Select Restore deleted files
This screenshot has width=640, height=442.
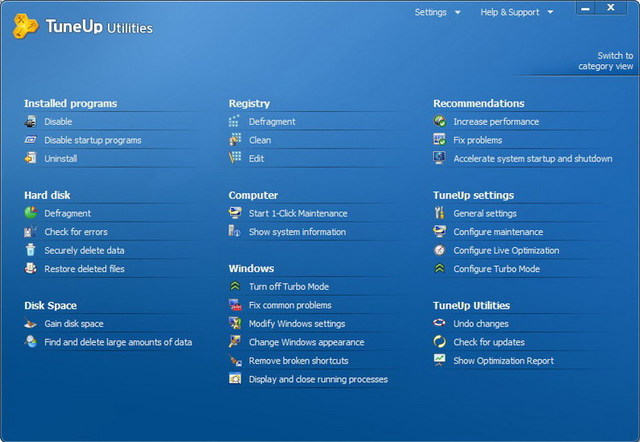(84, 269)
